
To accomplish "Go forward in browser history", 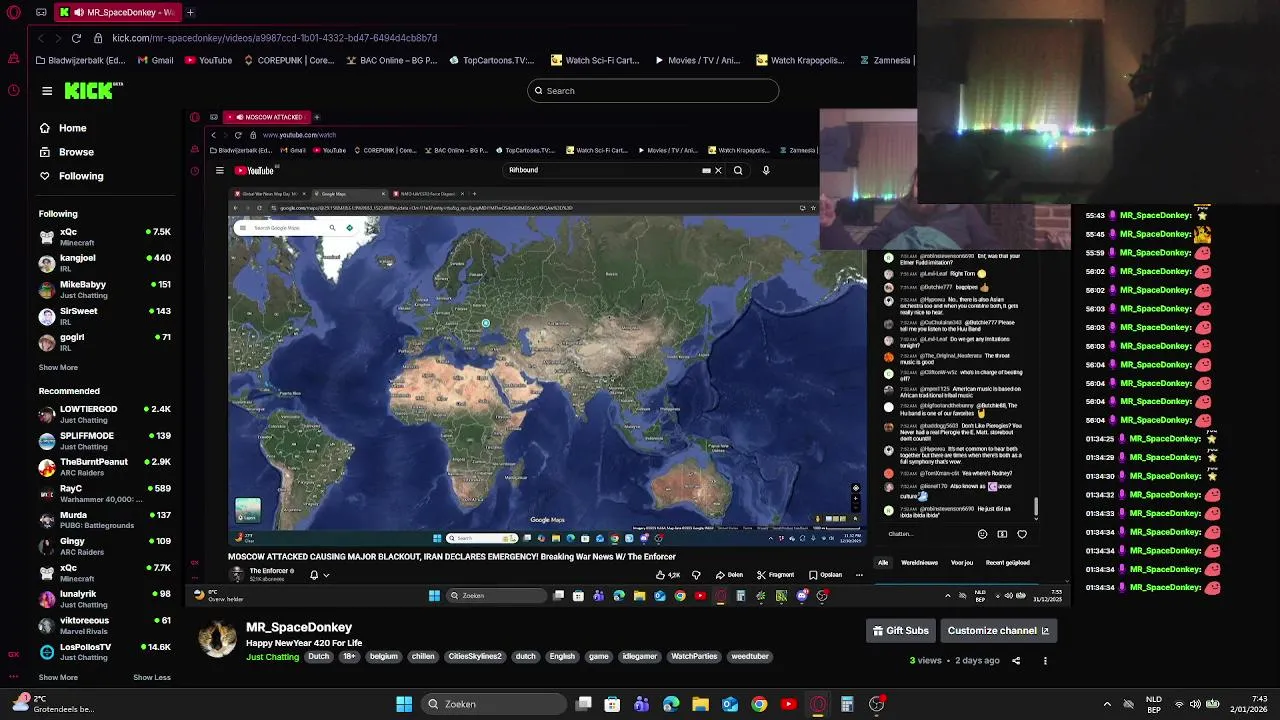I will click(x=58, y=38).
